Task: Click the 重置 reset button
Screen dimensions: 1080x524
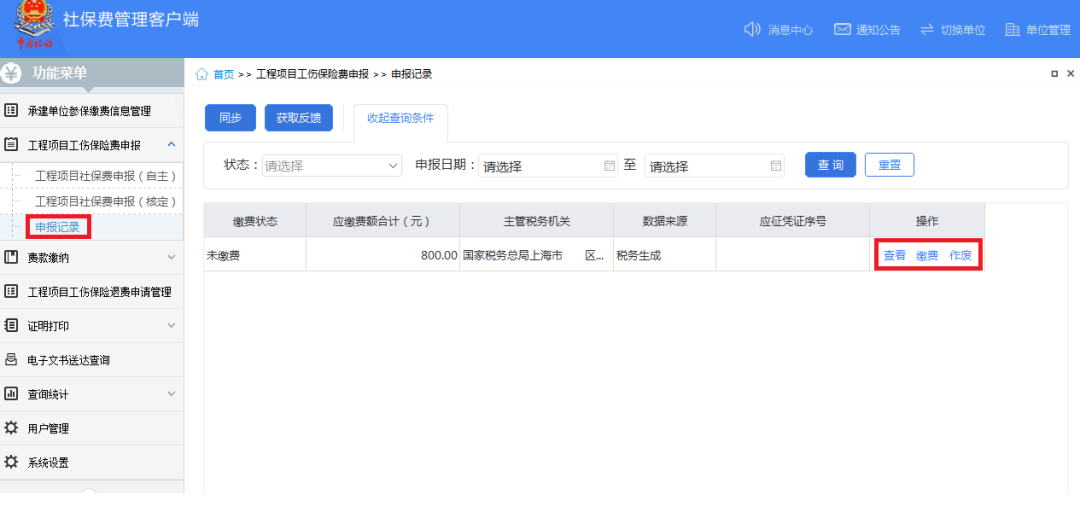Action: click(889, 165)
